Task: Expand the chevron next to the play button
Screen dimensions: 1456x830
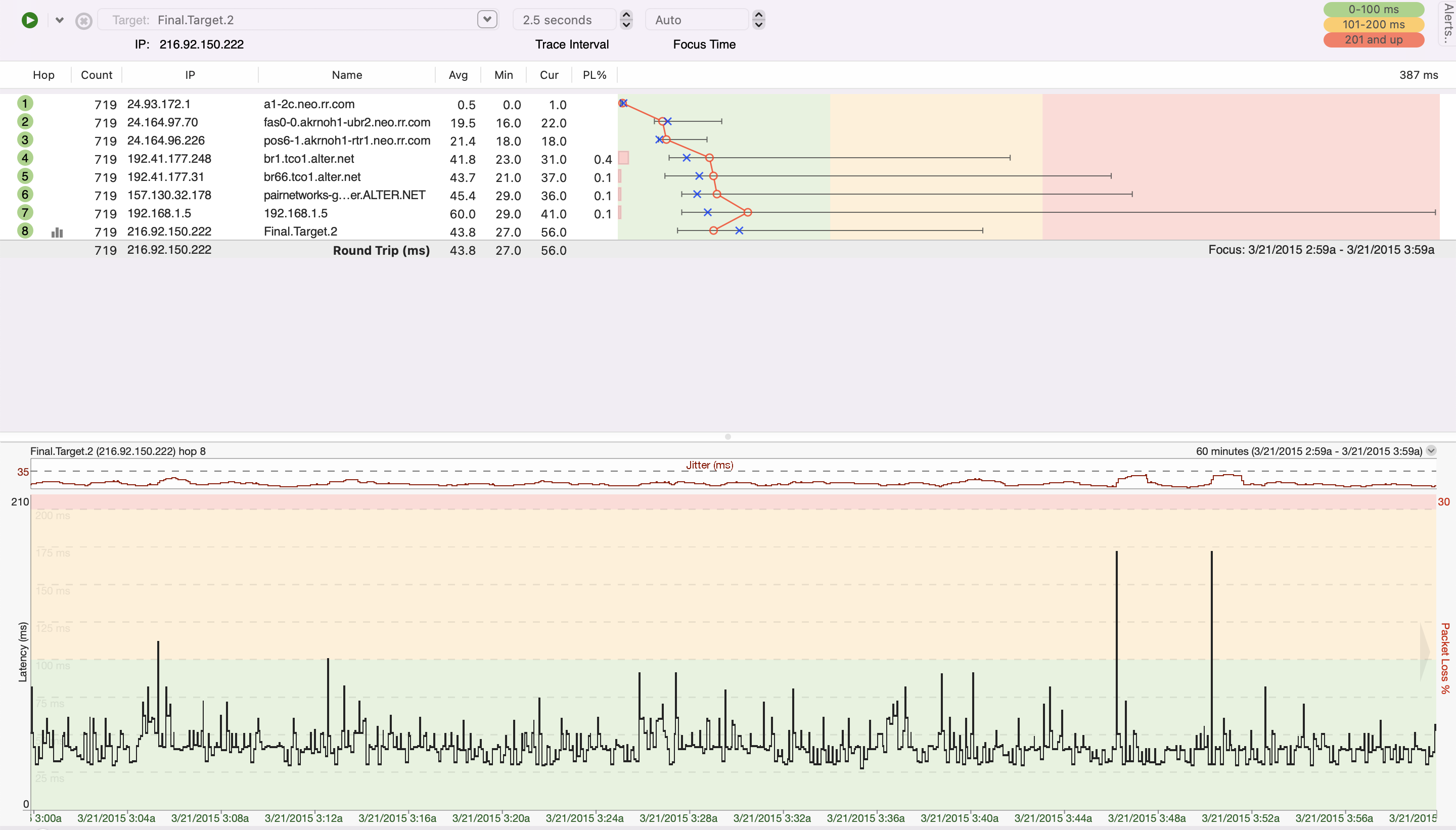Action: pos(59,19)
